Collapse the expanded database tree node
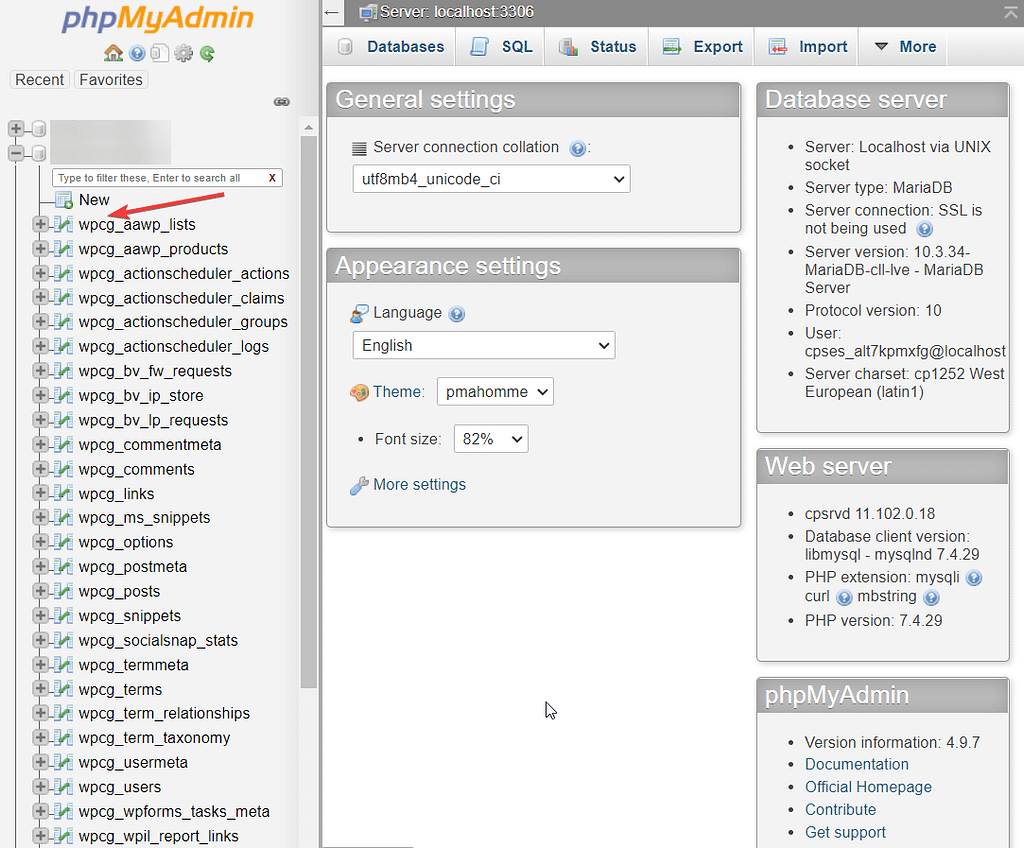 (x=16, y=153)
